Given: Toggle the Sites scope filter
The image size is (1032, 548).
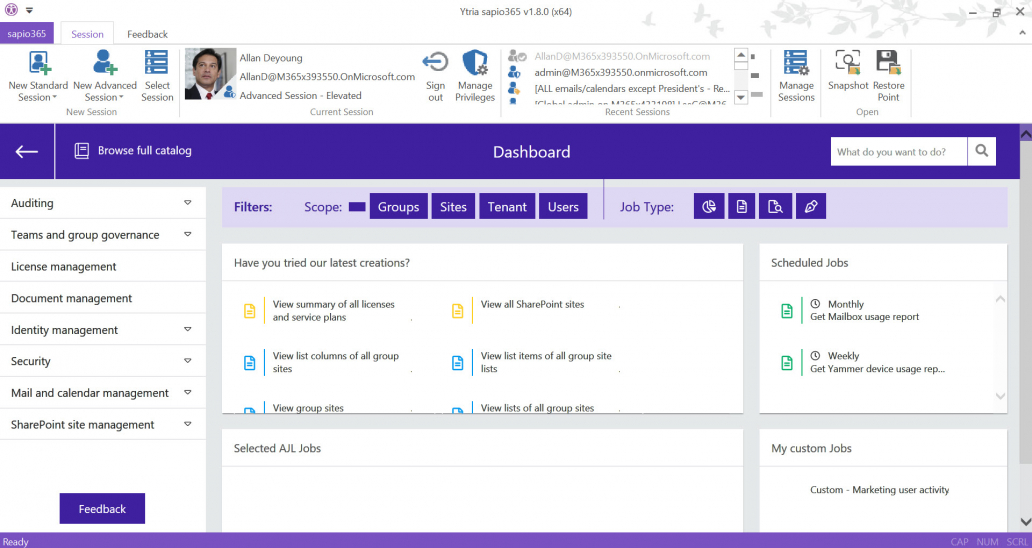Looking at the screenshot, I should (x=453, y=207).
